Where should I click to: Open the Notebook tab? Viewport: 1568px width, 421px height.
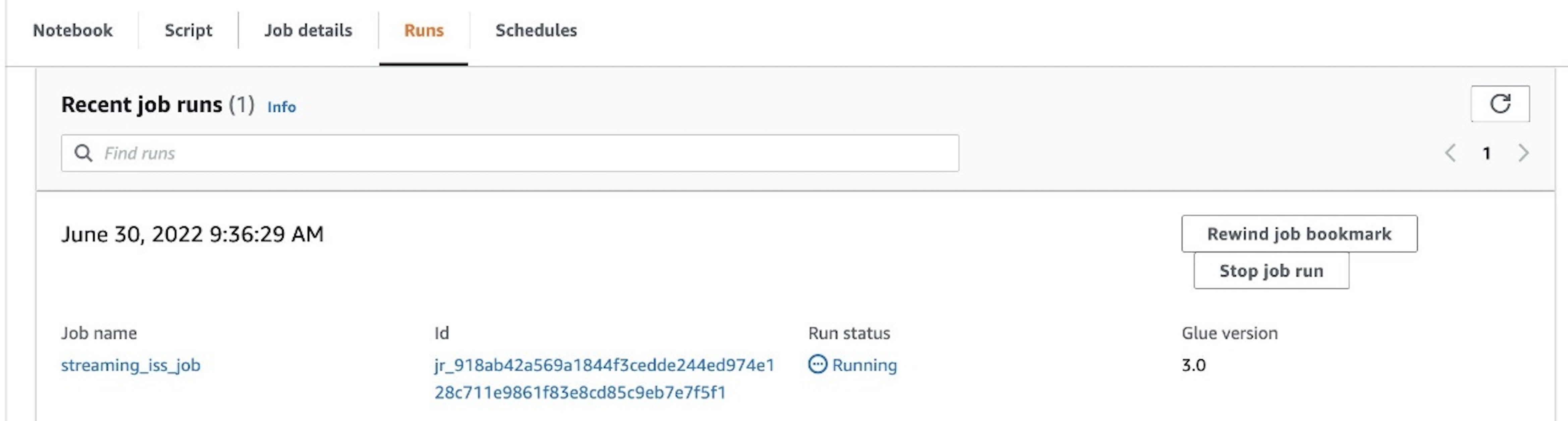72,31
